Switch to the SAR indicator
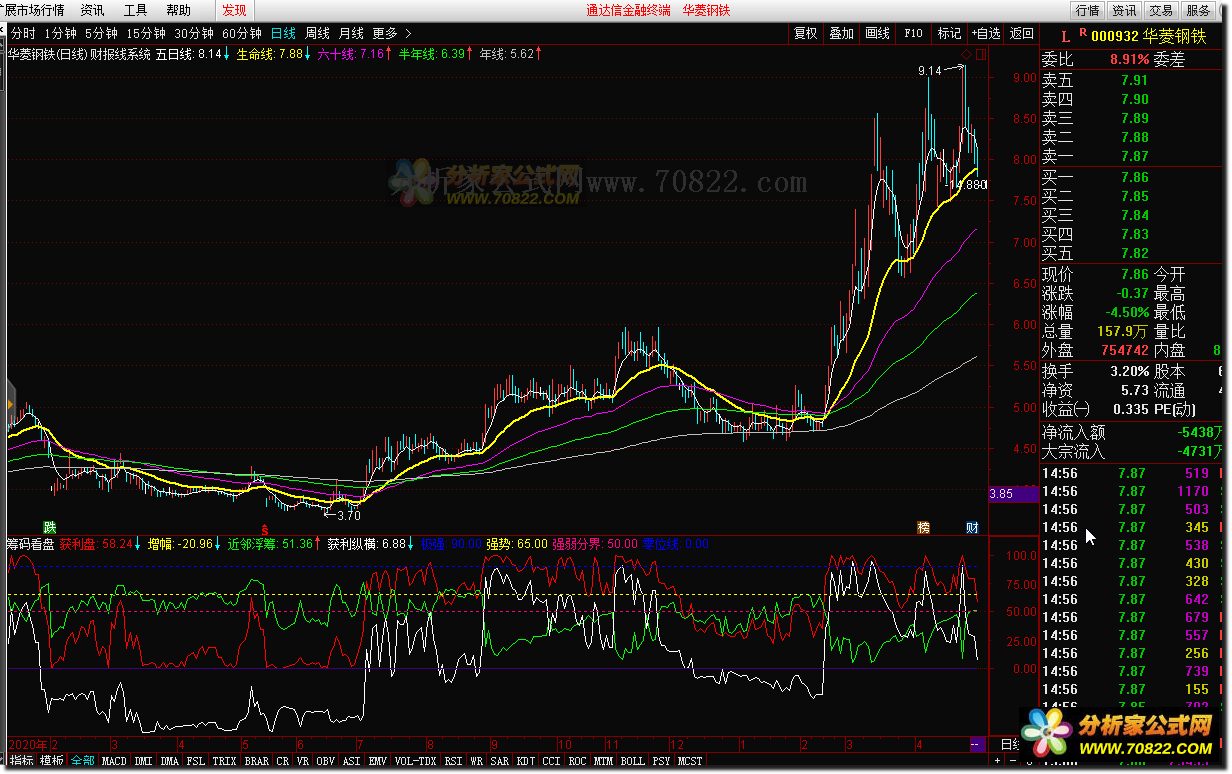 (x=500, y=761)
